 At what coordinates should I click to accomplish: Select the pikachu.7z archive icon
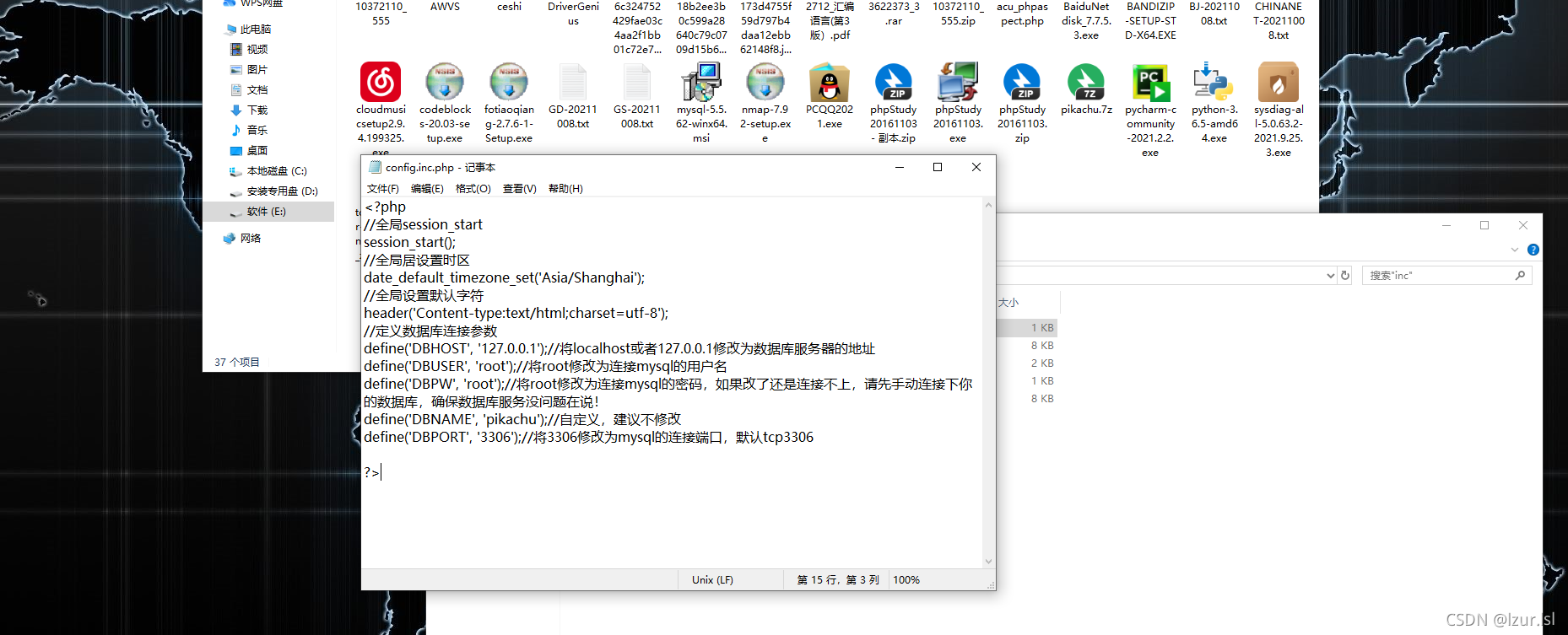point(1086,83)
